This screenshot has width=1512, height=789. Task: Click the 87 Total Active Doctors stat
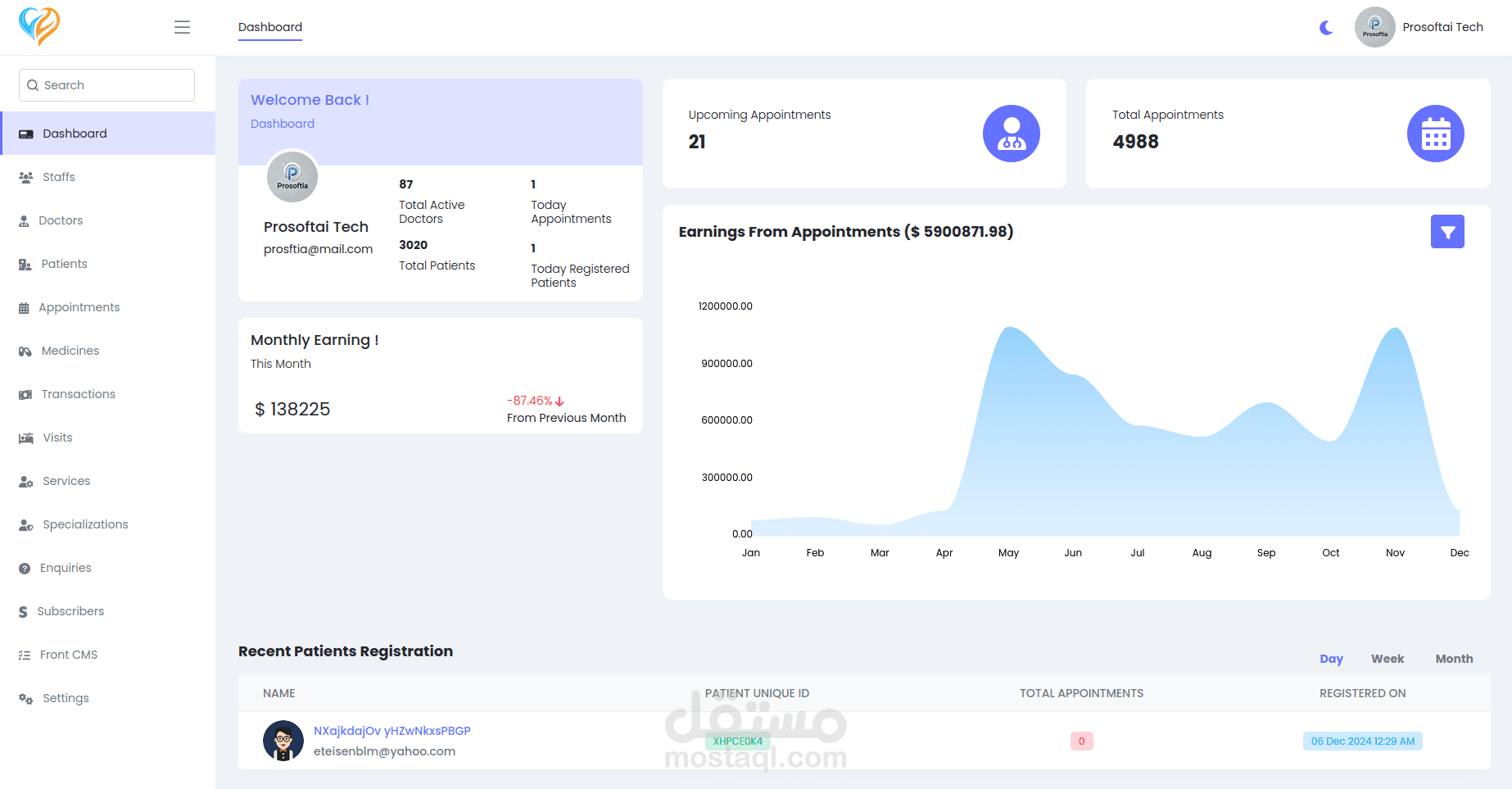(432, 202)
